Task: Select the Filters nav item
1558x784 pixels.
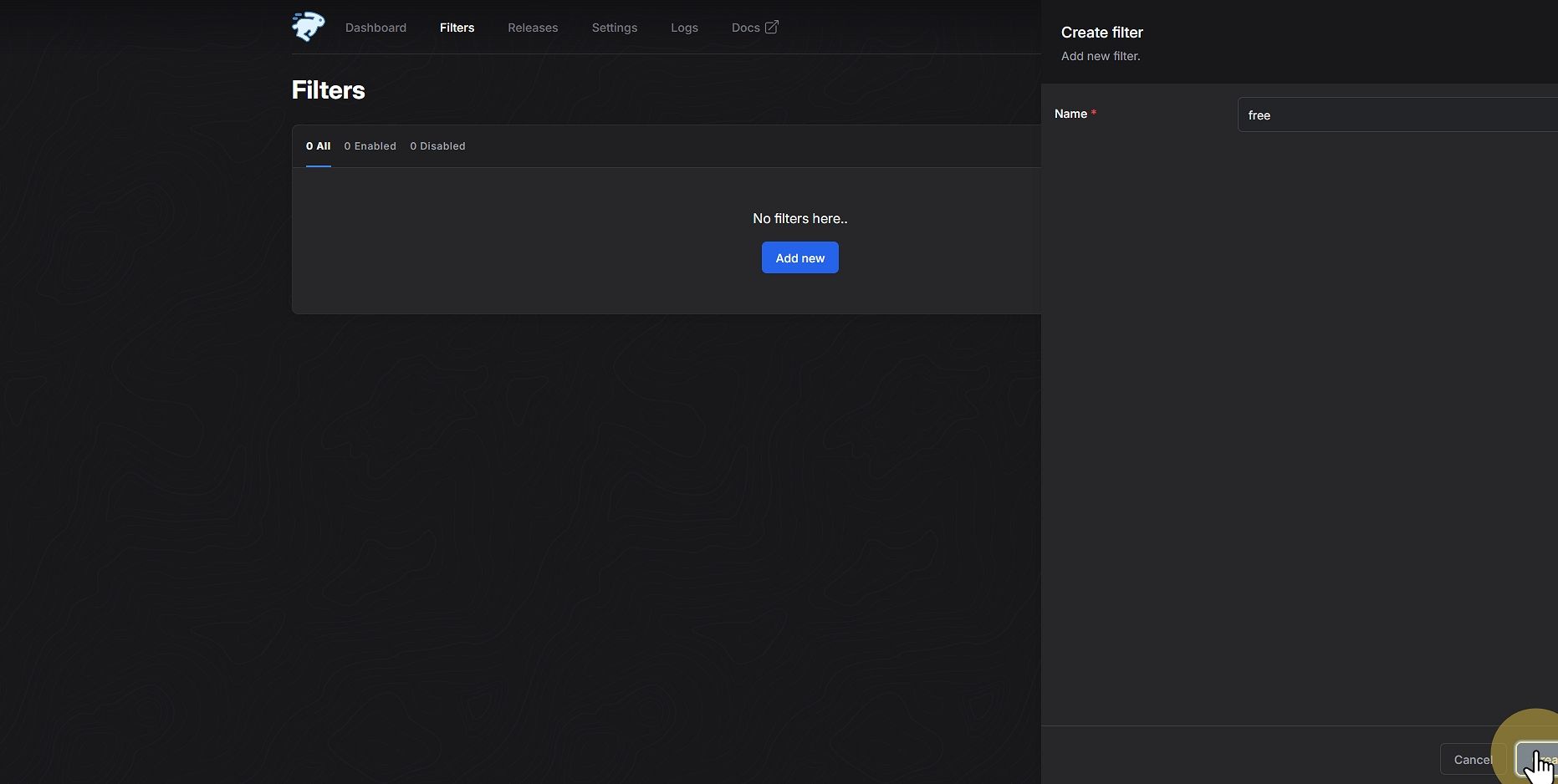Action: pyautogui.click(x=457, y=28)
